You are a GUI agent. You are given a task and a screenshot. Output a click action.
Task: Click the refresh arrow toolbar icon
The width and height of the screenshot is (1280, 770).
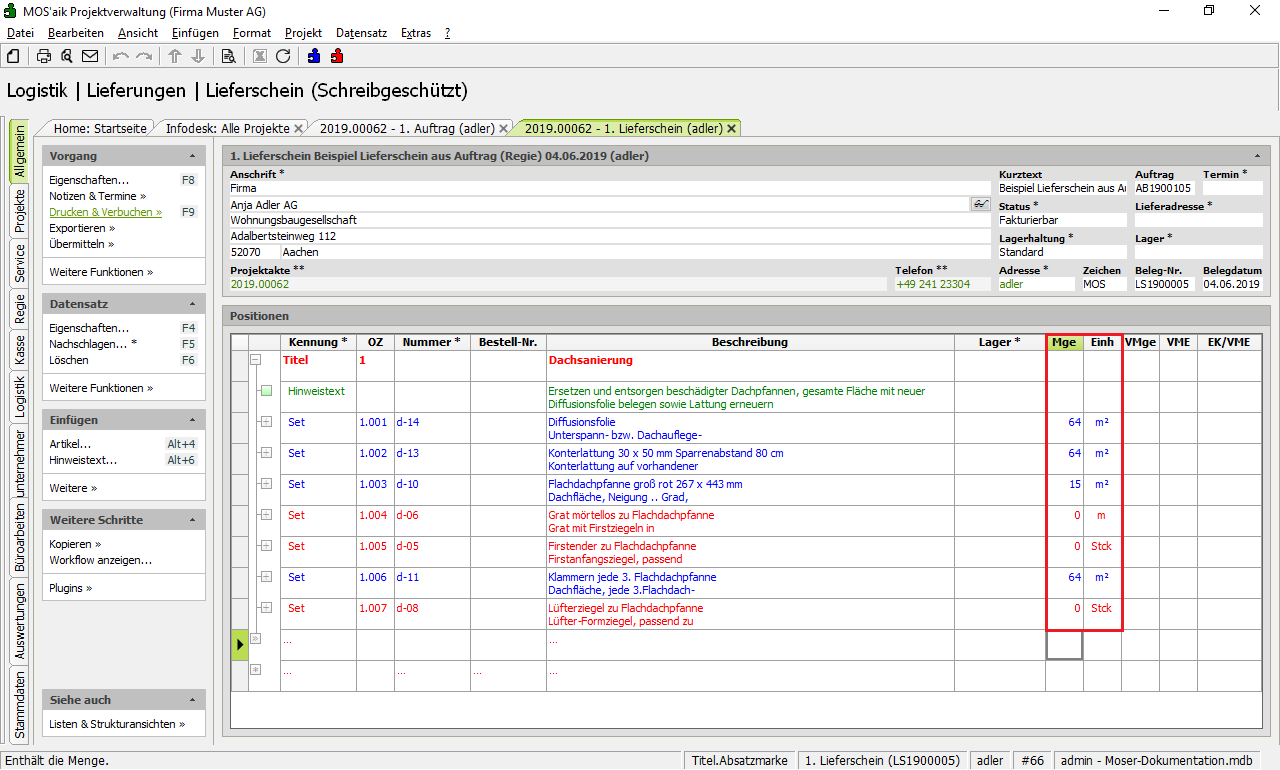283,56
